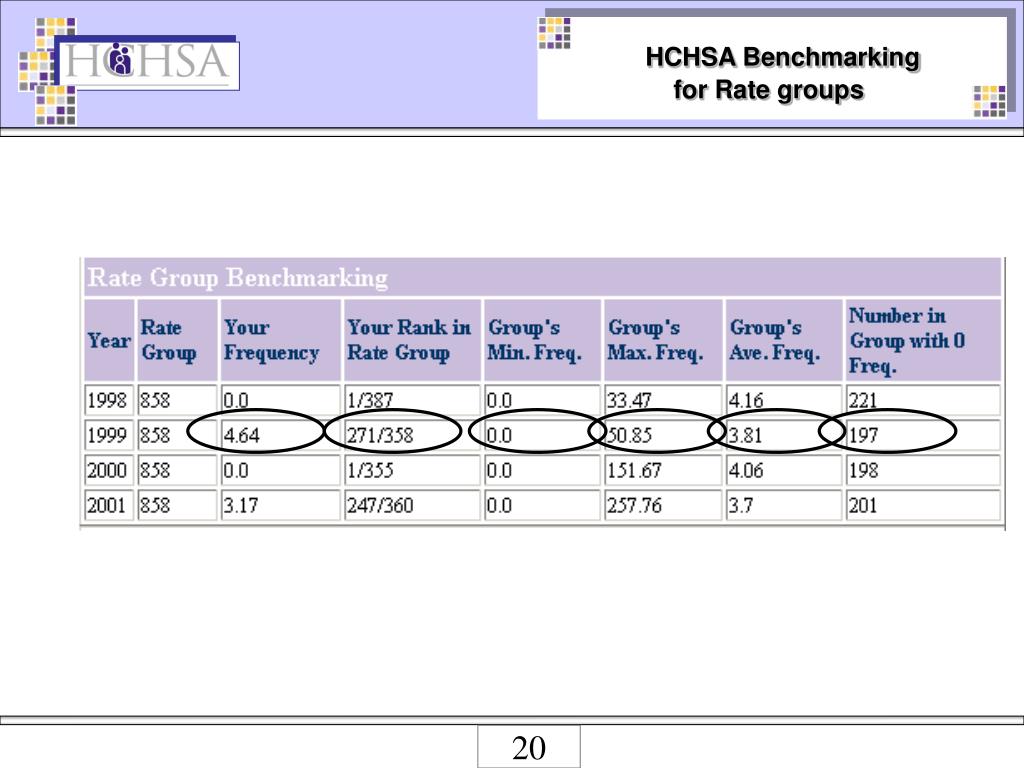Click the 'Year' column header
The image size is (1024, 768).
pyautogui.click(x=109, y=340)
